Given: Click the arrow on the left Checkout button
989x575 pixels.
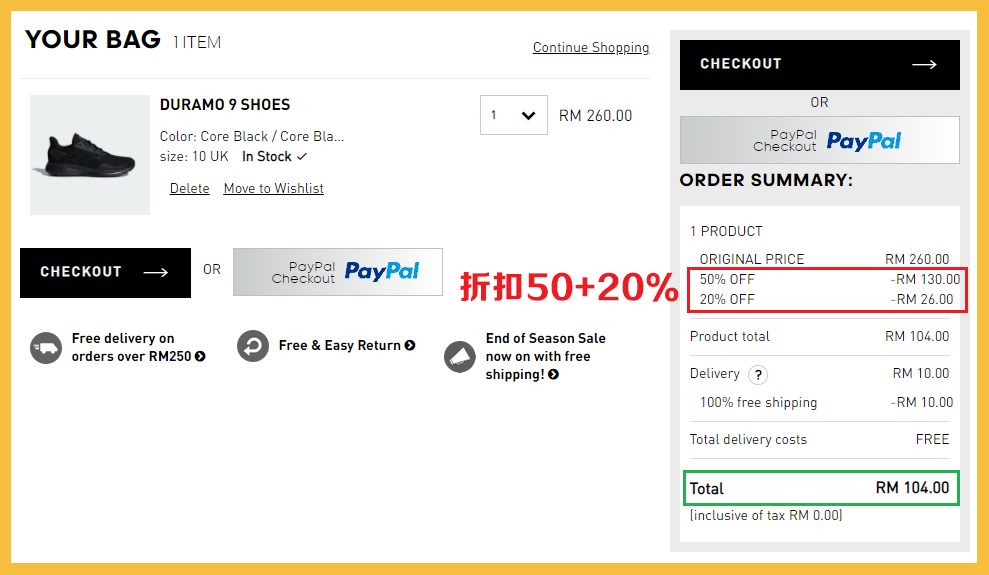Looking at the screenshot, I should tap(156, 272).
